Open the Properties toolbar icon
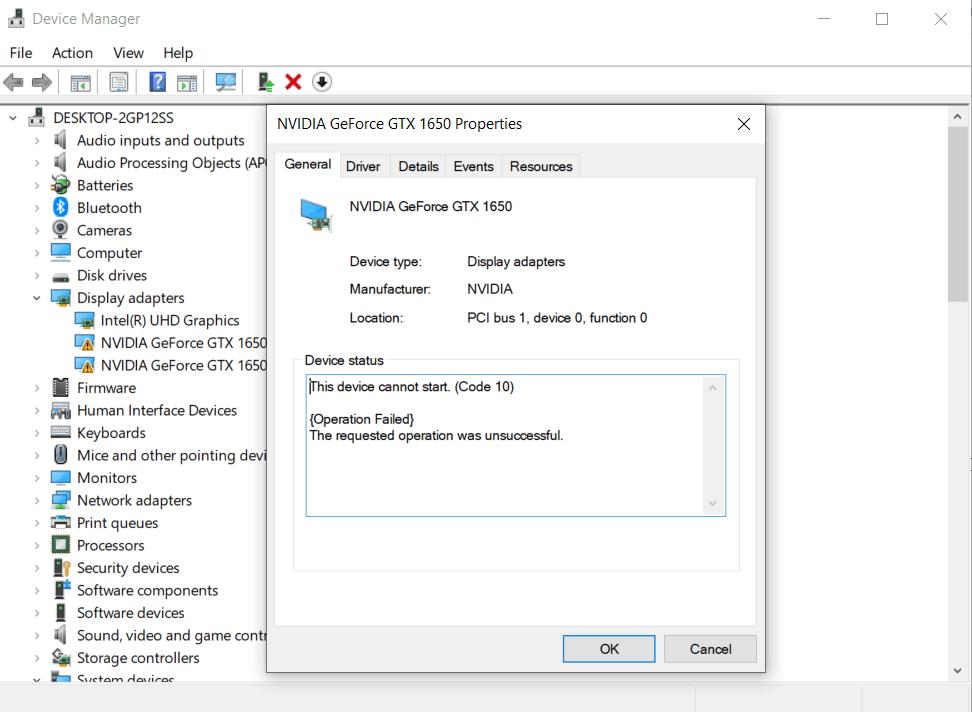This screenshot has width=972, height=712. point(118,82)
